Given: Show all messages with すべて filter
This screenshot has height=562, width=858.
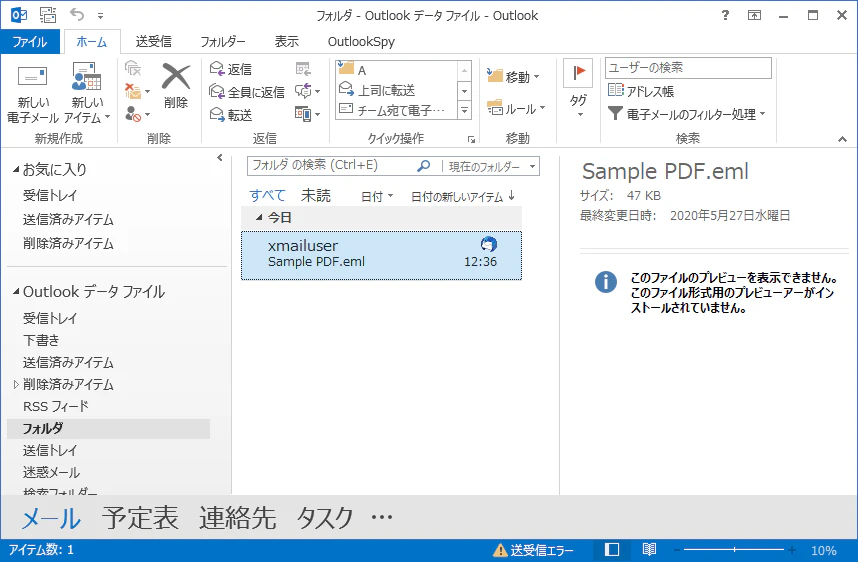Looking at the screenshot, I should [268, 196].
